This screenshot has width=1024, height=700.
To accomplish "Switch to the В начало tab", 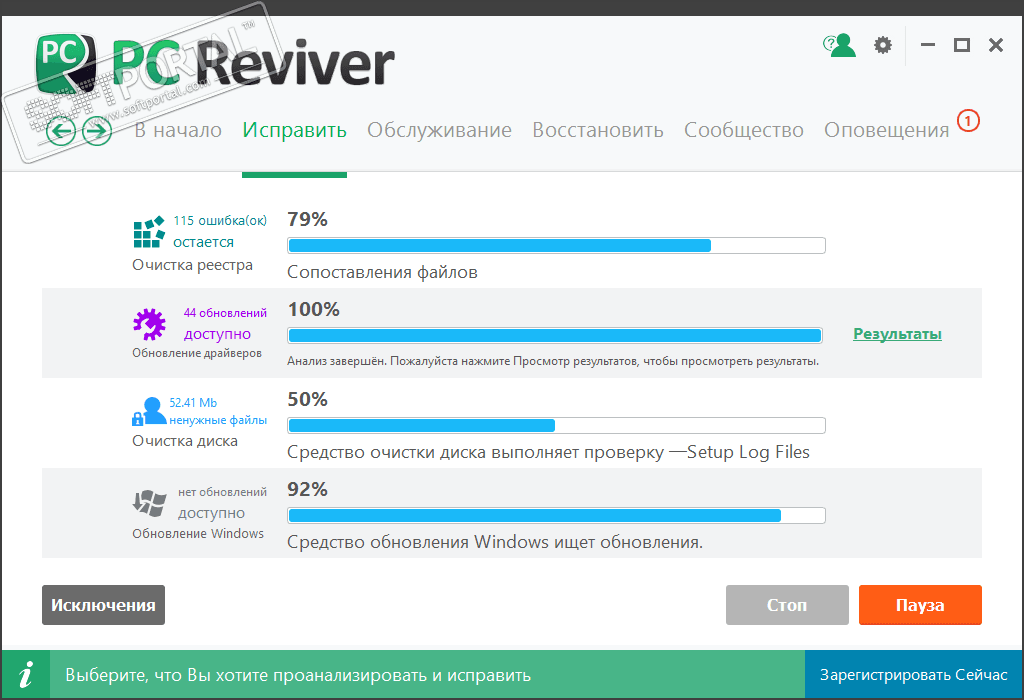I will coord(178,130).
